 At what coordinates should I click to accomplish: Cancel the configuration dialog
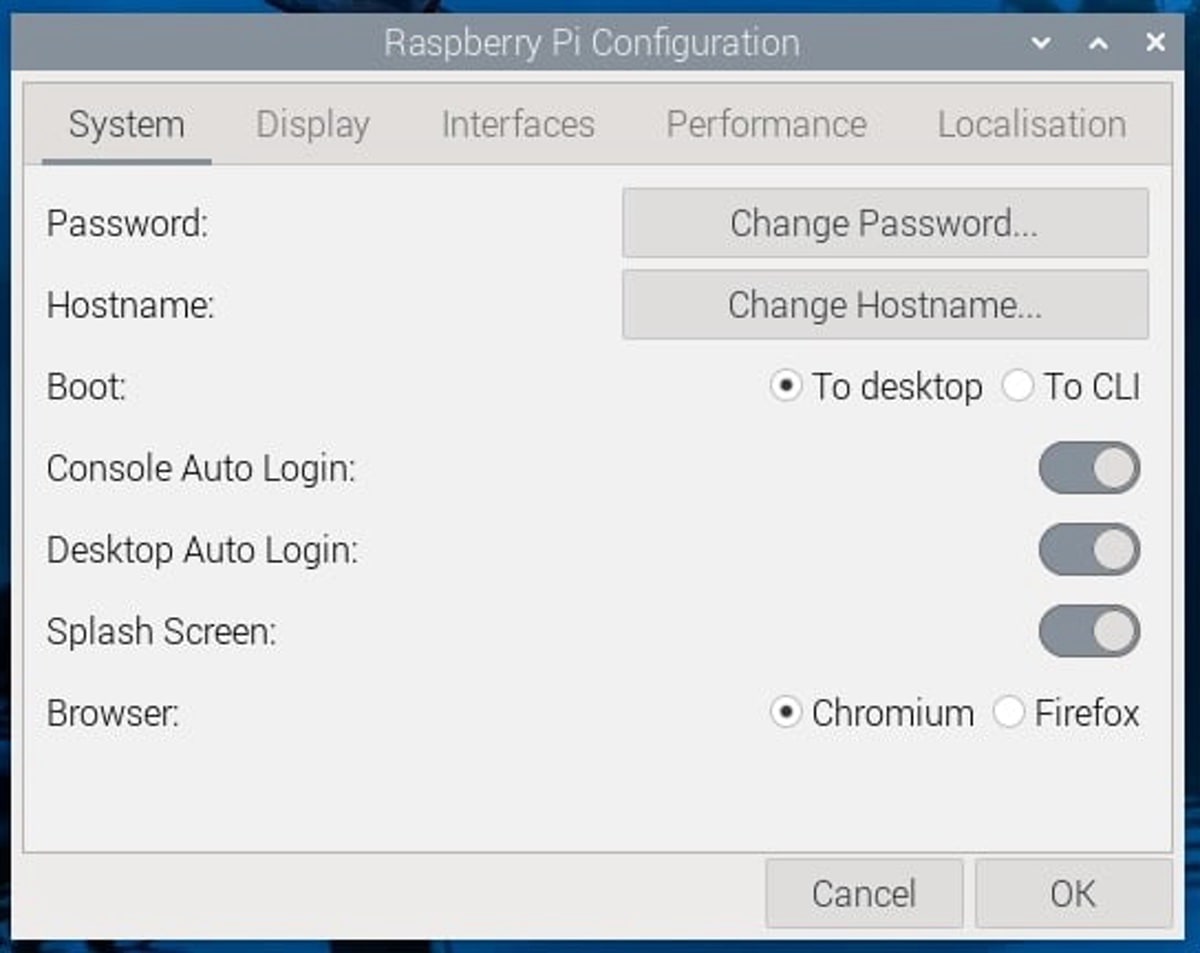tap(863, 893)
